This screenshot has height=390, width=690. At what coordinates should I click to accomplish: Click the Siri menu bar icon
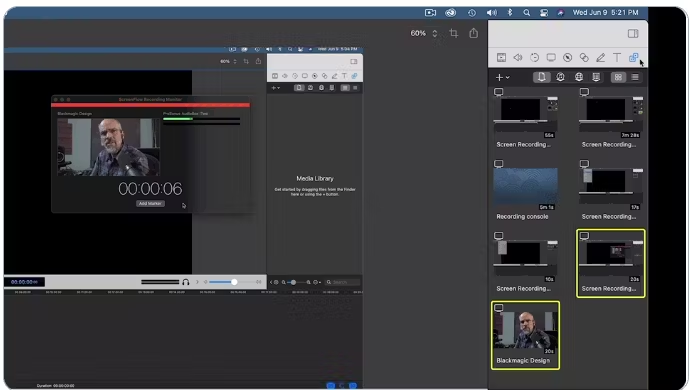pos(561,13)
